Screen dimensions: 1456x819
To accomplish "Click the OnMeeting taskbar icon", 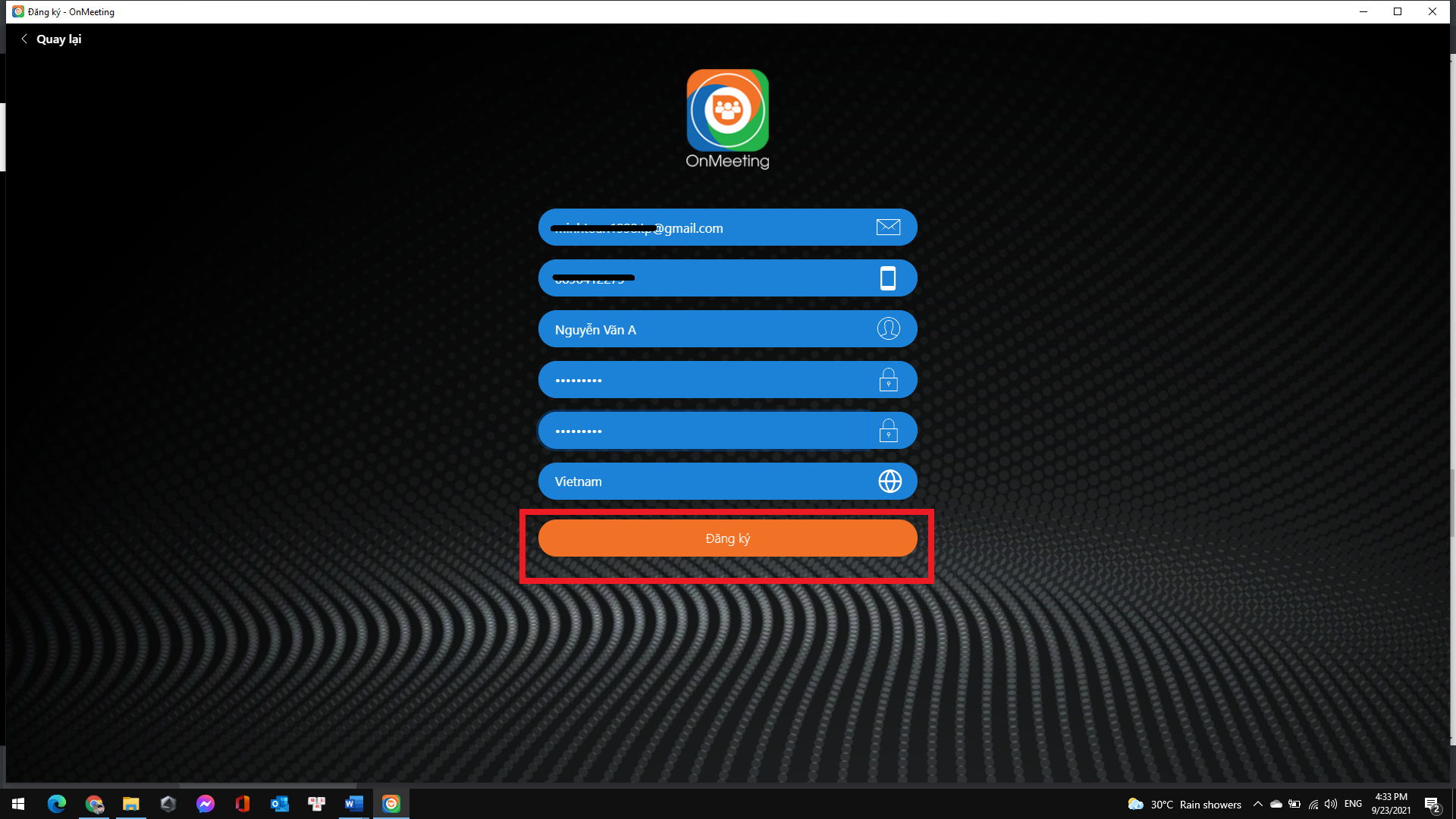I will pyautogui.click(x=391, y=804).
